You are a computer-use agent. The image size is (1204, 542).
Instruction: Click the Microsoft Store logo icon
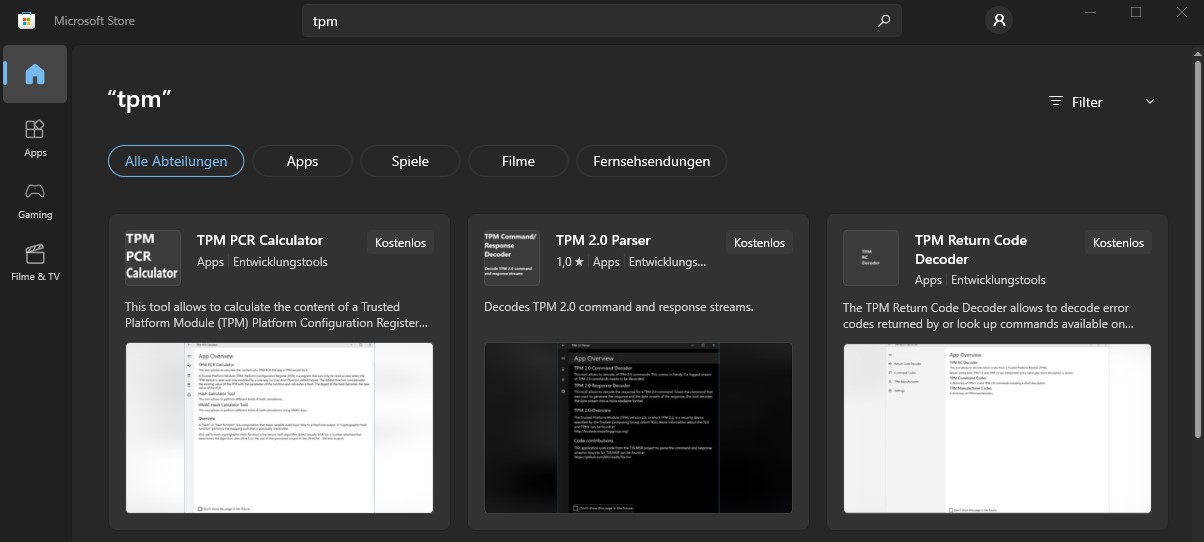pos(27,20)
